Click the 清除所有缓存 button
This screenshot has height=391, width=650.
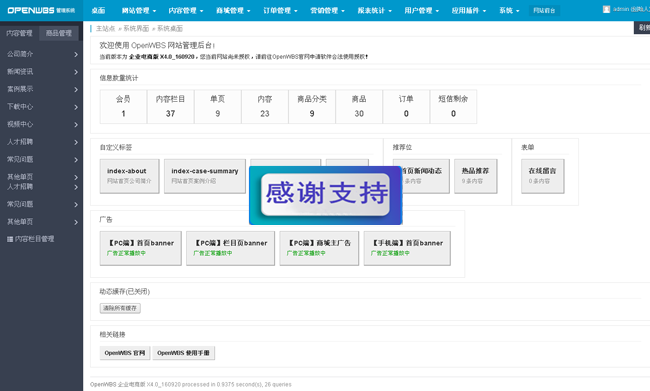click(x=120, y=308)
